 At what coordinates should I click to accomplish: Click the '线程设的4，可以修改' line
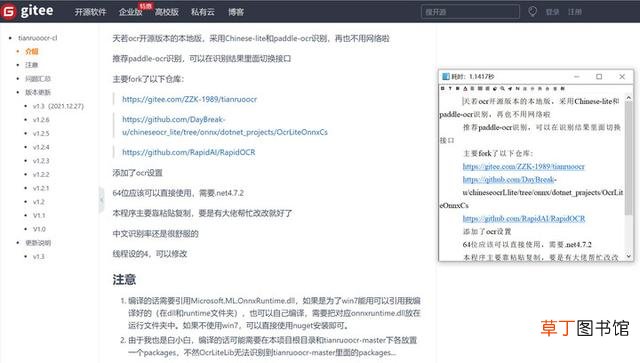(150, 254)
